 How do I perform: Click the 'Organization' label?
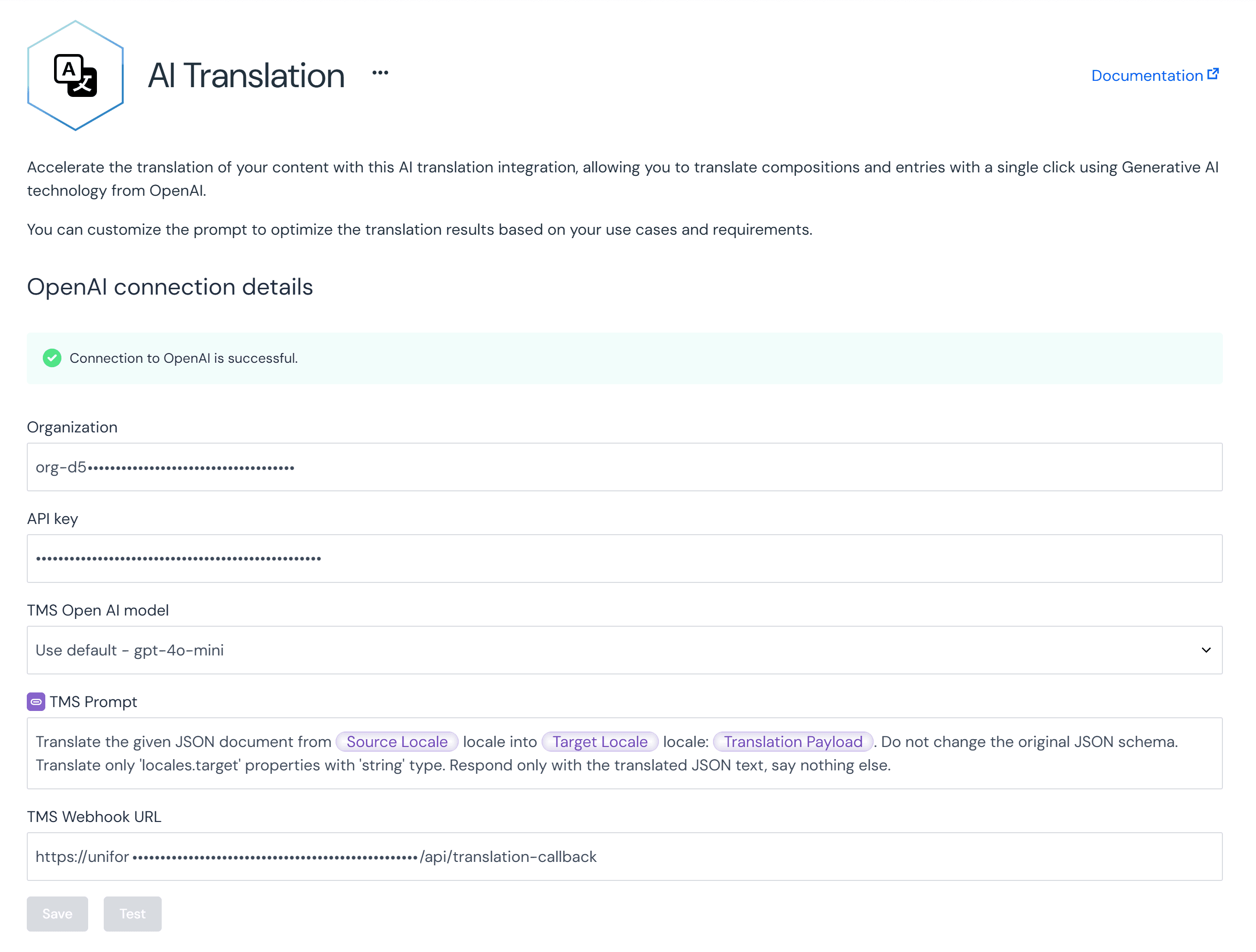pos(72,427)
